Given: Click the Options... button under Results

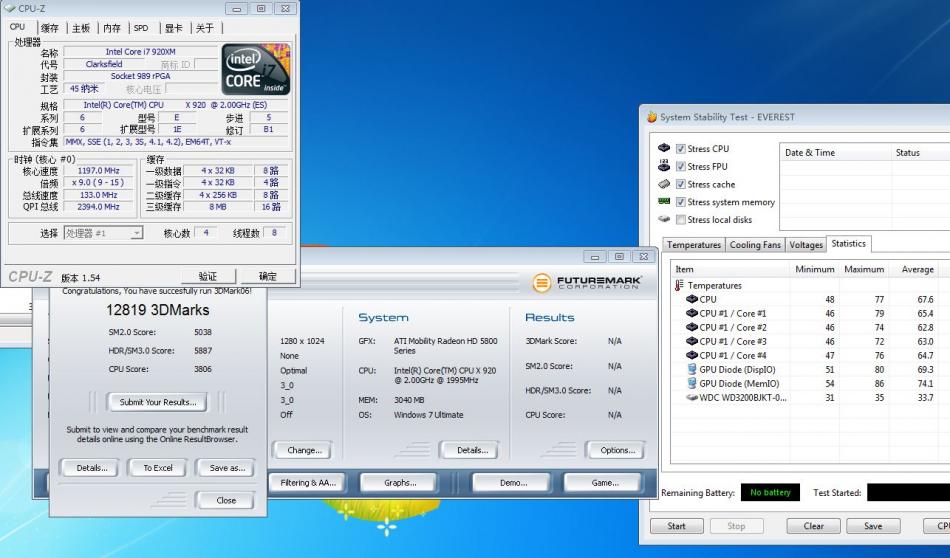Looking at the screenshot, I should pyautogui.click(x=617, y=450).
